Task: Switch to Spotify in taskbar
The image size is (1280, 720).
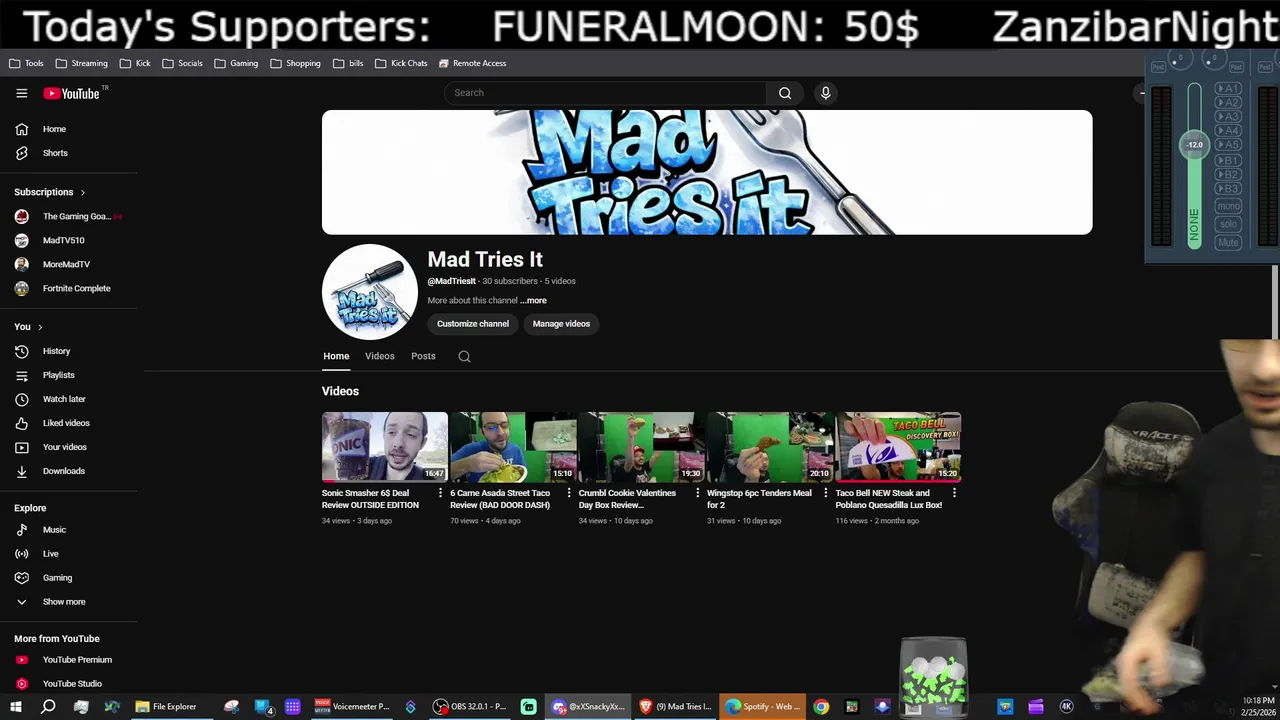Action: coord(763,707)
